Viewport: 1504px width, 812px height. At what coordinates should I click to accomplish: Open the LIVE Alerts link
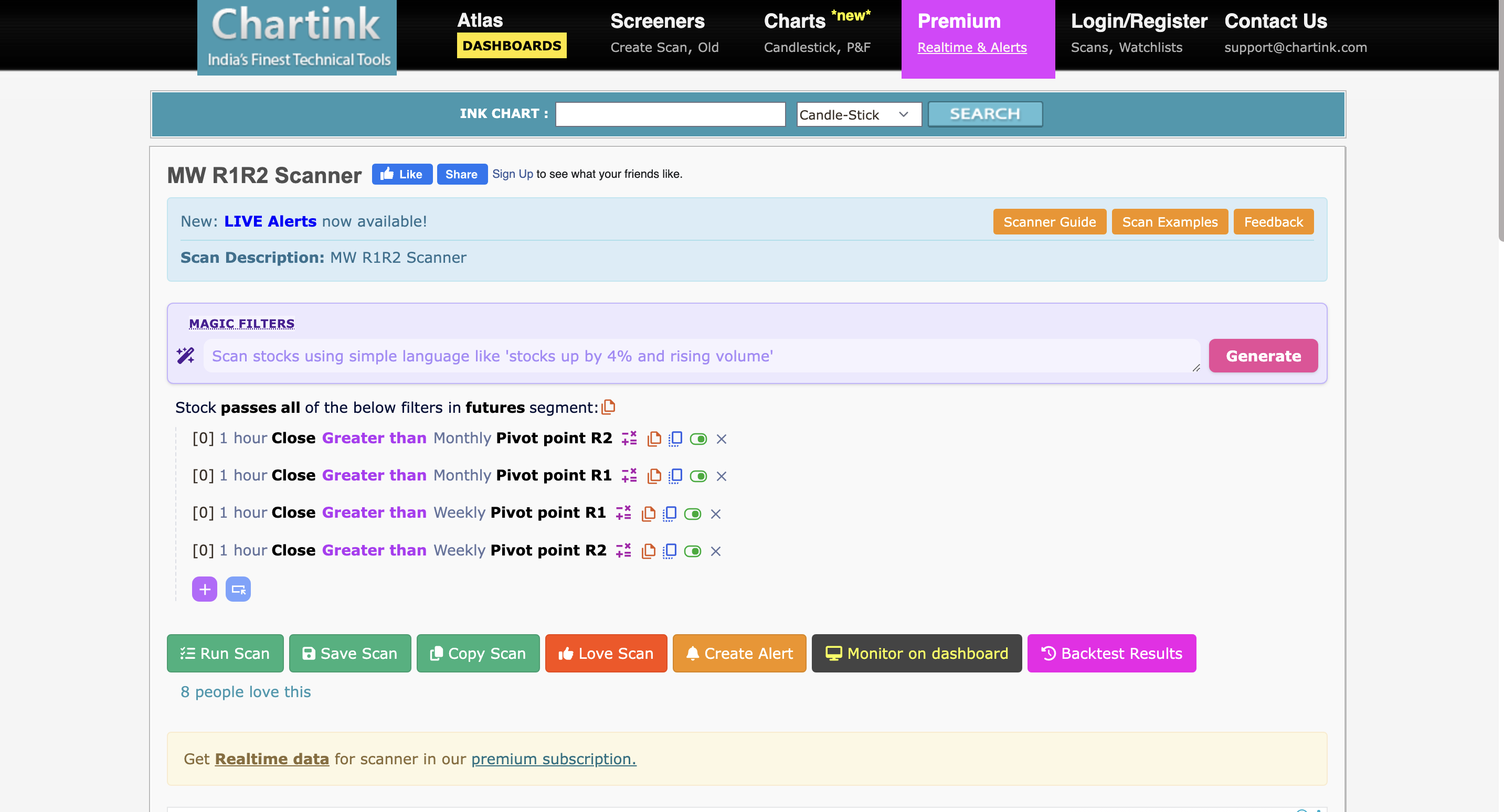coord(270,221)
